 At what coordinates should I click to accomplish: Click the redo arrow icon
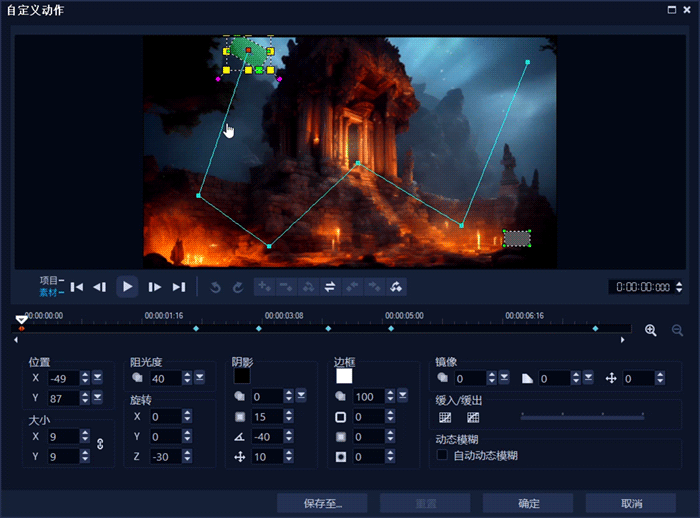[238, 287]
